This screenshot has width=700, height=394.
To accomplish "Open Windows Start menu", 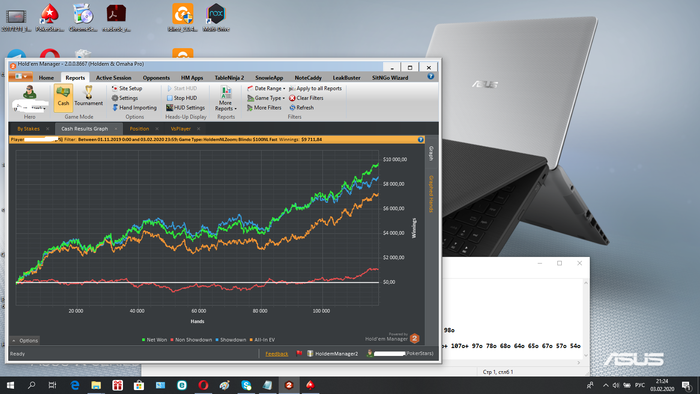I will (x=10, y=385).
